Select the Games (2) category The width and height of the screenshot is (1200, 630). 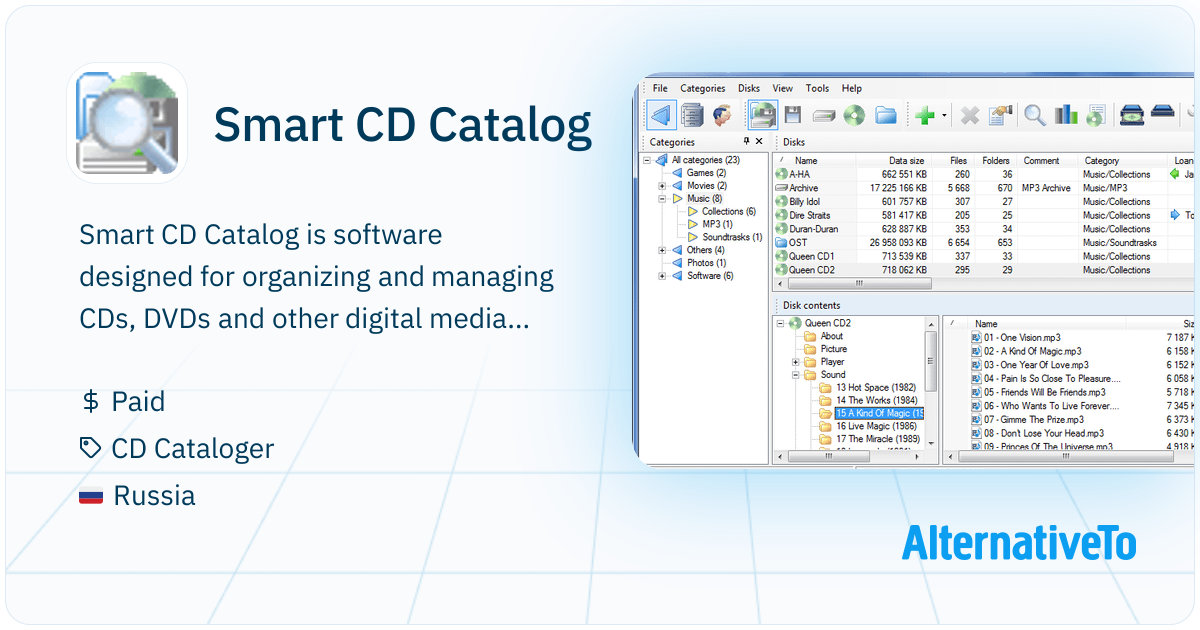[706, 173]
